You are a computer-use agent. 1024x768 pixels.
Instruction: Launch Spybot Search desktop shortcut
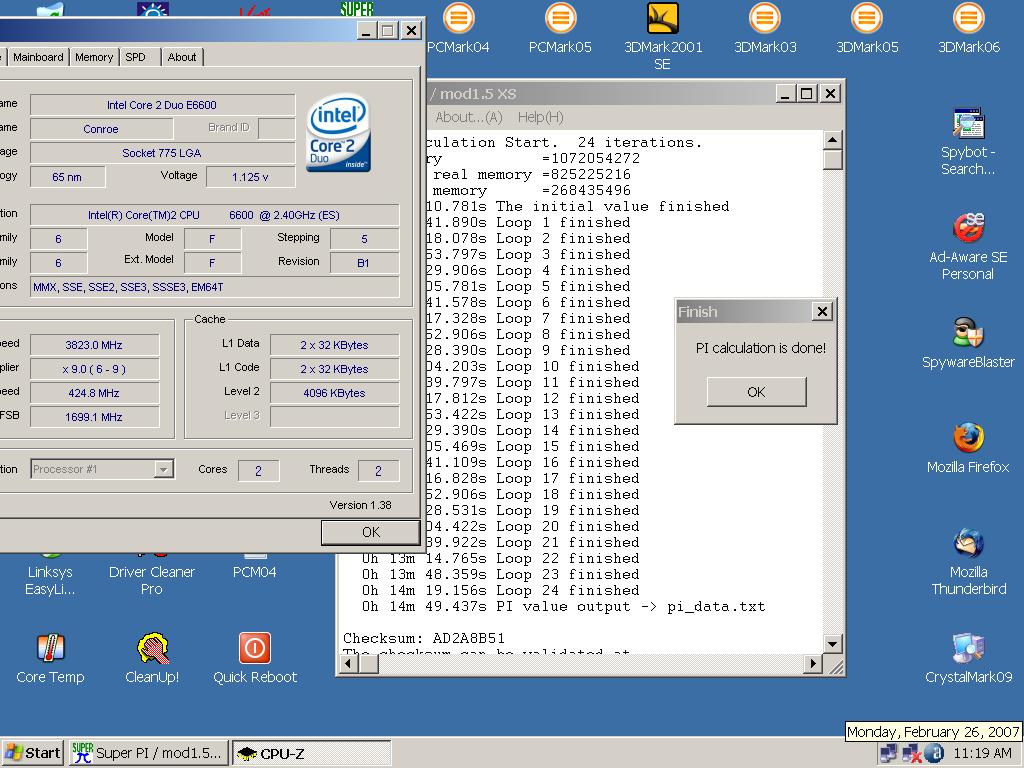pos(968,141)
